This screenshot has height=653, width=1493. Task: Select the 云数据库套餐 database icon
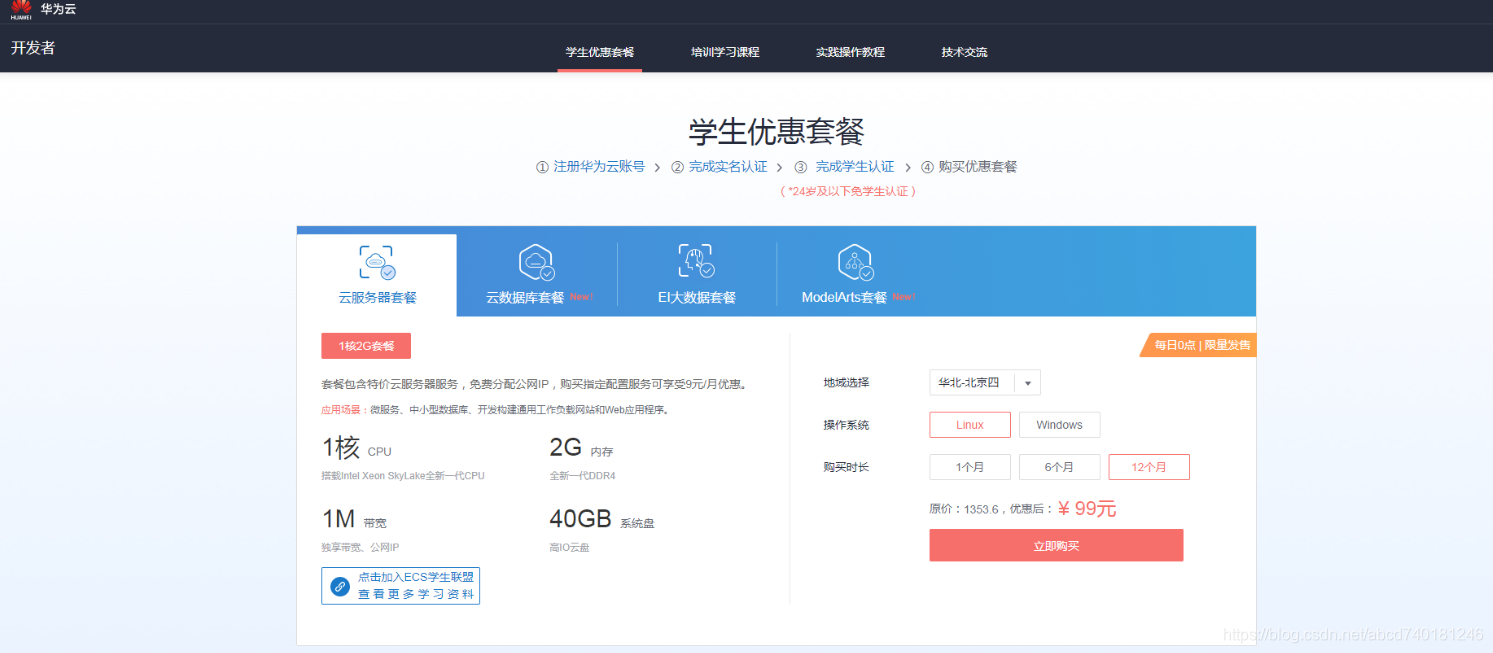[x=537, y=263]
